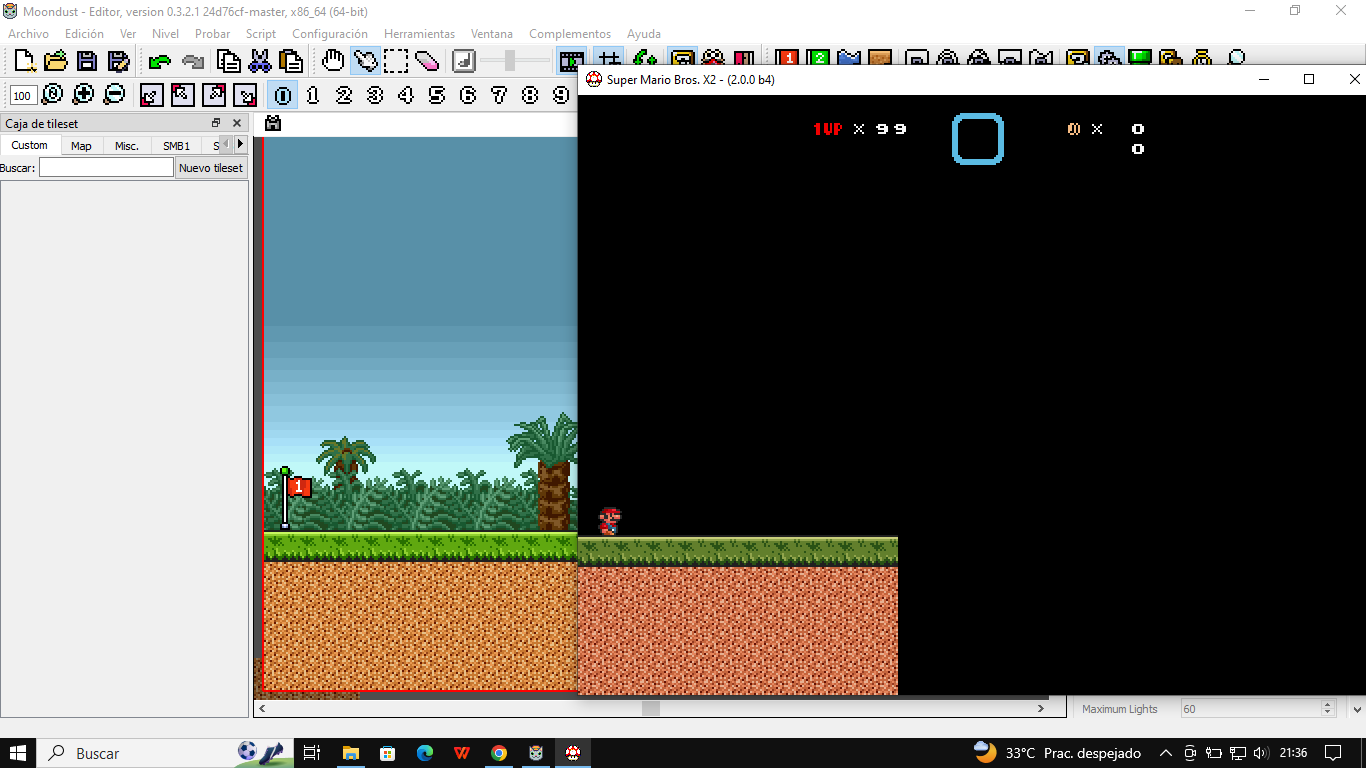Switch to the Map tileset tab
The image size is (1366, 768).
81,146
